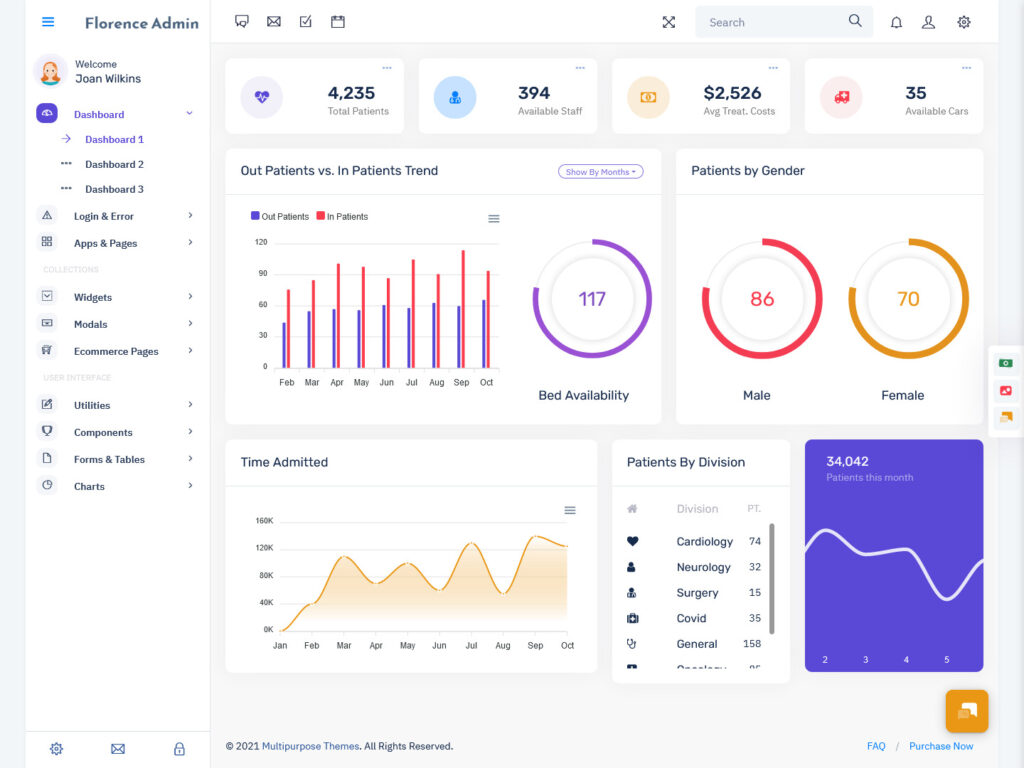This screenshot has width=1024, height=768.
Task: Open the Available Cars card options dots
Action: (967, 68)
